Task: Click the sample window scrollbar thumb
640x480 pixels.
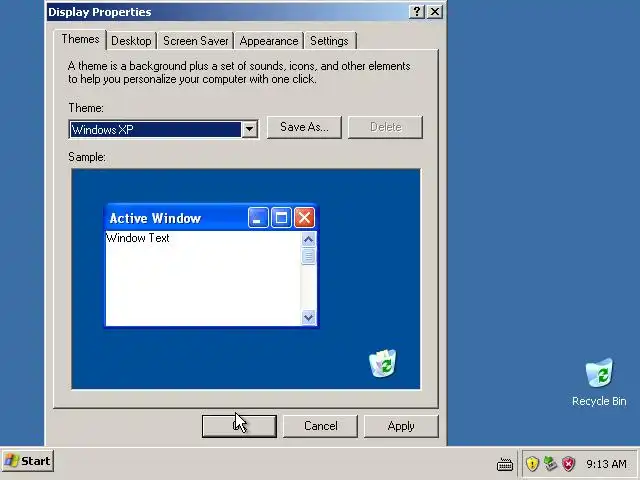Action: pyautogui.click(x=308, y=256)
